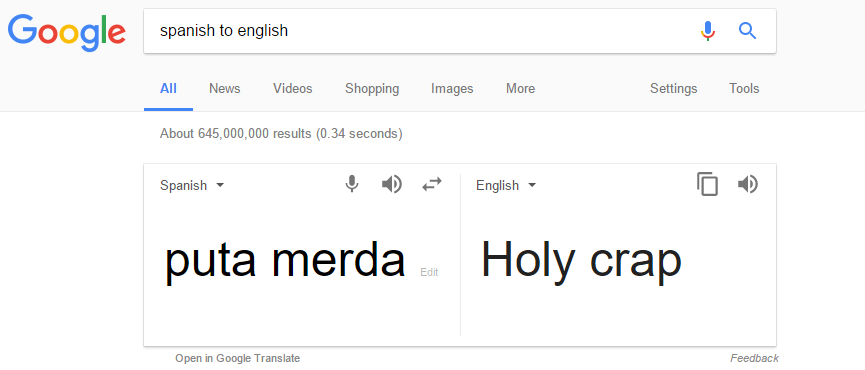Switch to the Shopping tab
The height and width of the screenshot is (370, 865).
click(x=372, y=89)
